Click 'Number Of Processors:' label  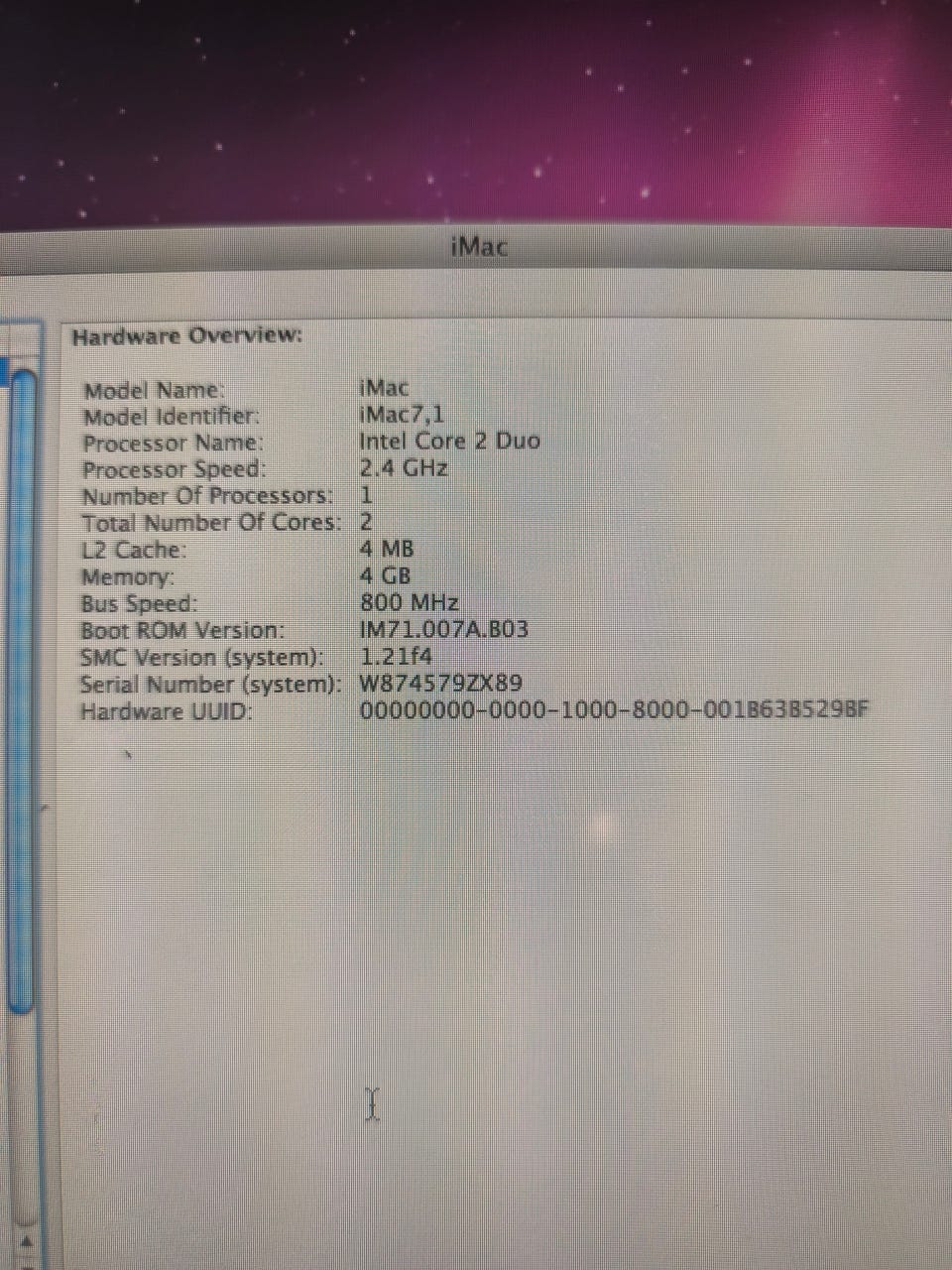coord(206,496)
